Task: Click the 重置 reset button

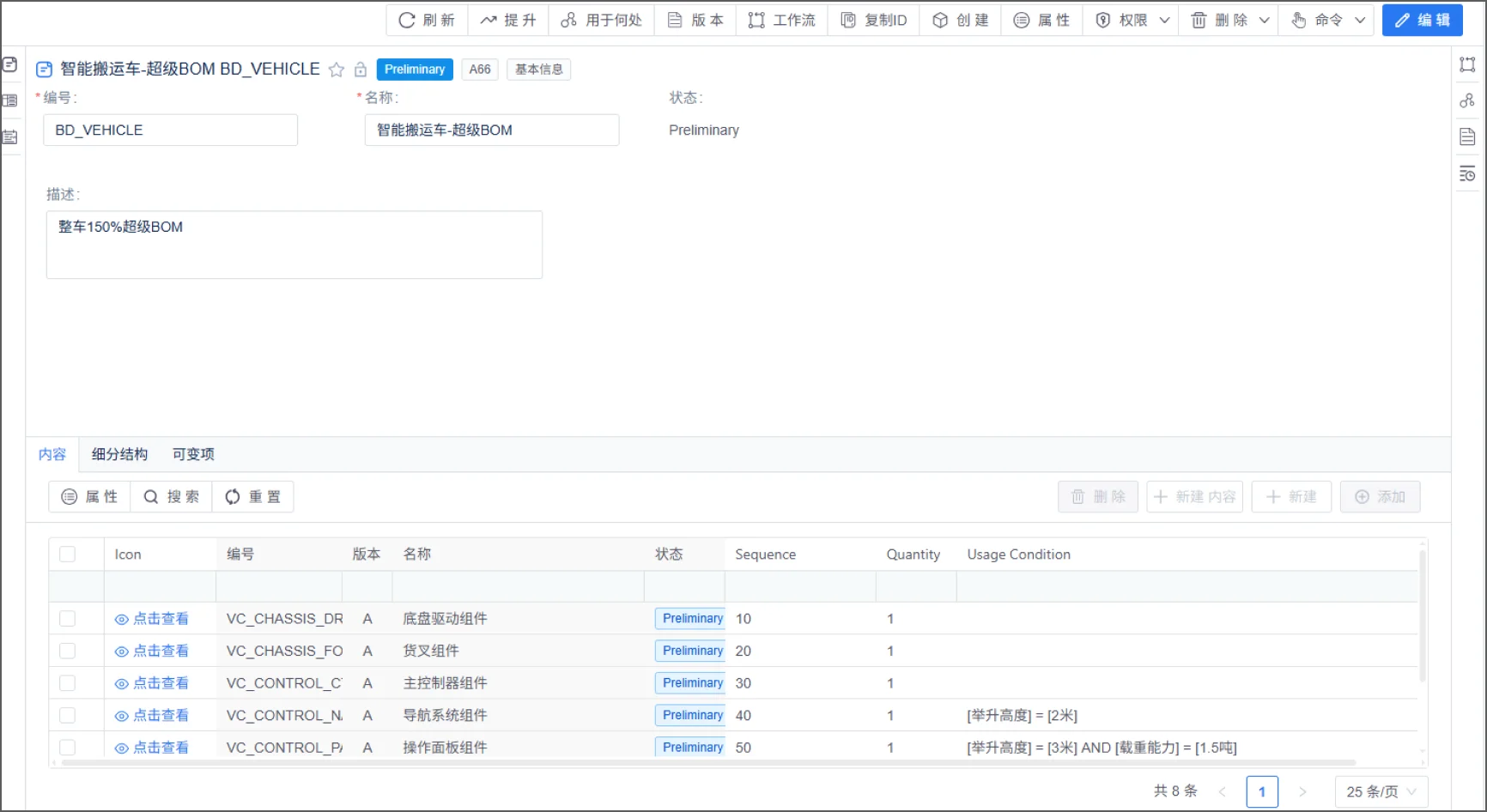Action: [x=252, y=497]
